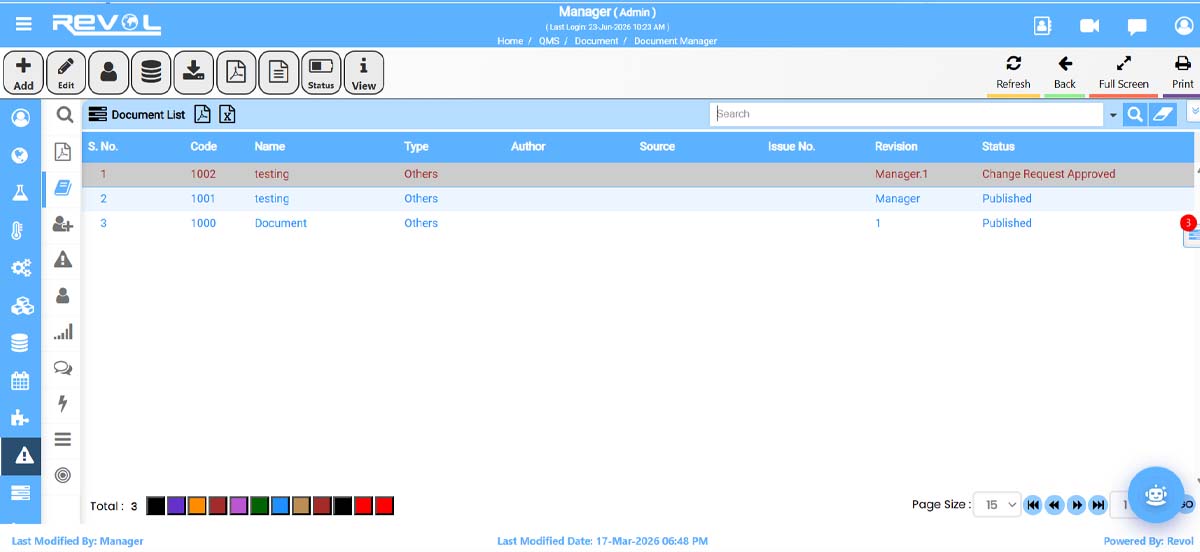
Task: Click the blue search magnifier button
Action: [1134, 114]
